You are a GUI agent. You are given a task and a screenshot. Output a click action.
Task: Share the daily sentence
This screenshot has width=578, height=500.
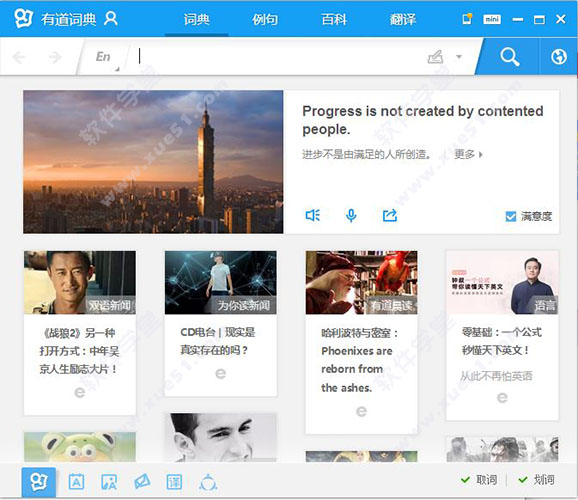pos(390,215)
